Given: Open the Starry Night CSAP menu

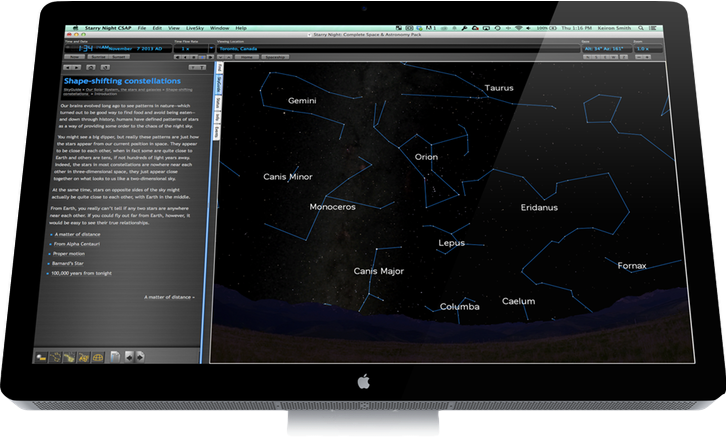Looking at the screenshot, I should [108, 28].
